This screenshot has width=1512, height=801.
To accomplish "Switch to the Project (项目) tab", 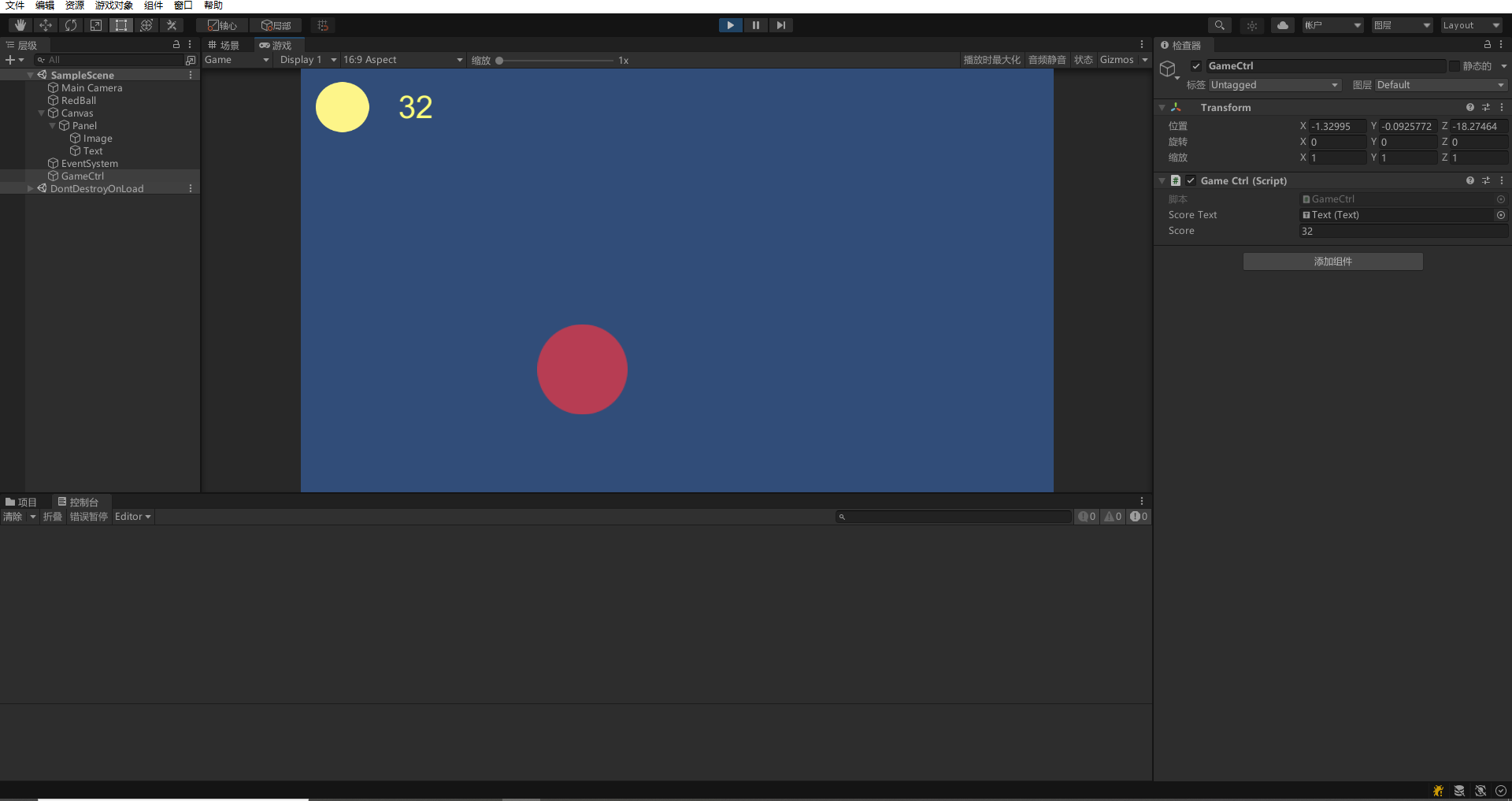I will (x=21, y=502).
